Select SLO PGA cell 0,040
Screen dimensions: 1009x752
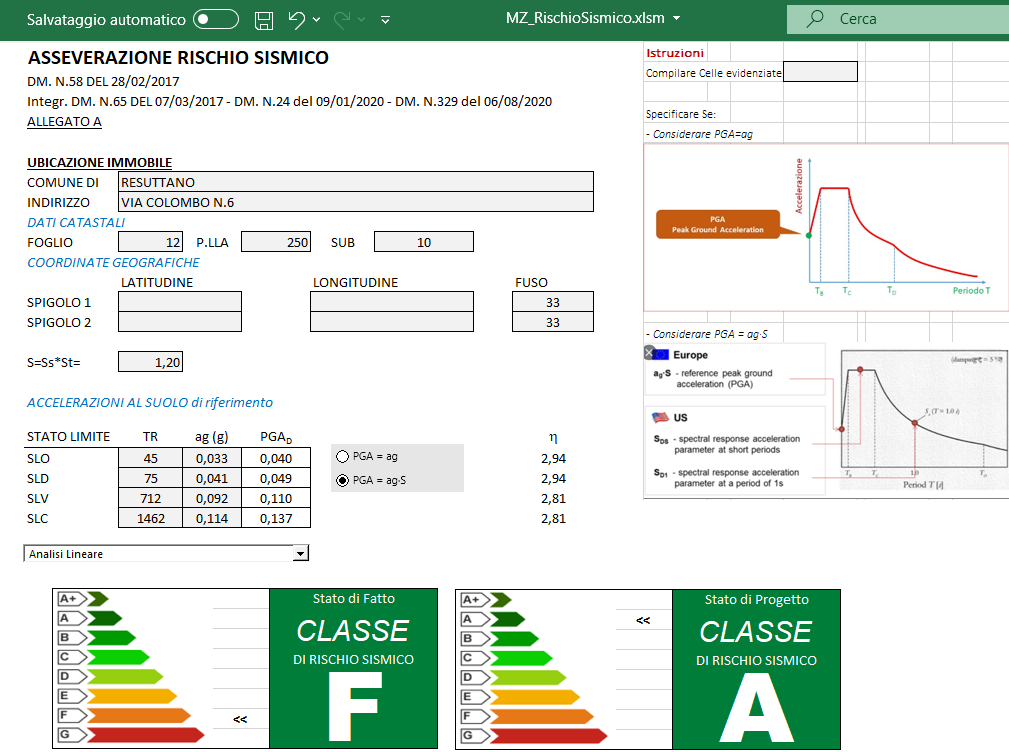(276, 458)
